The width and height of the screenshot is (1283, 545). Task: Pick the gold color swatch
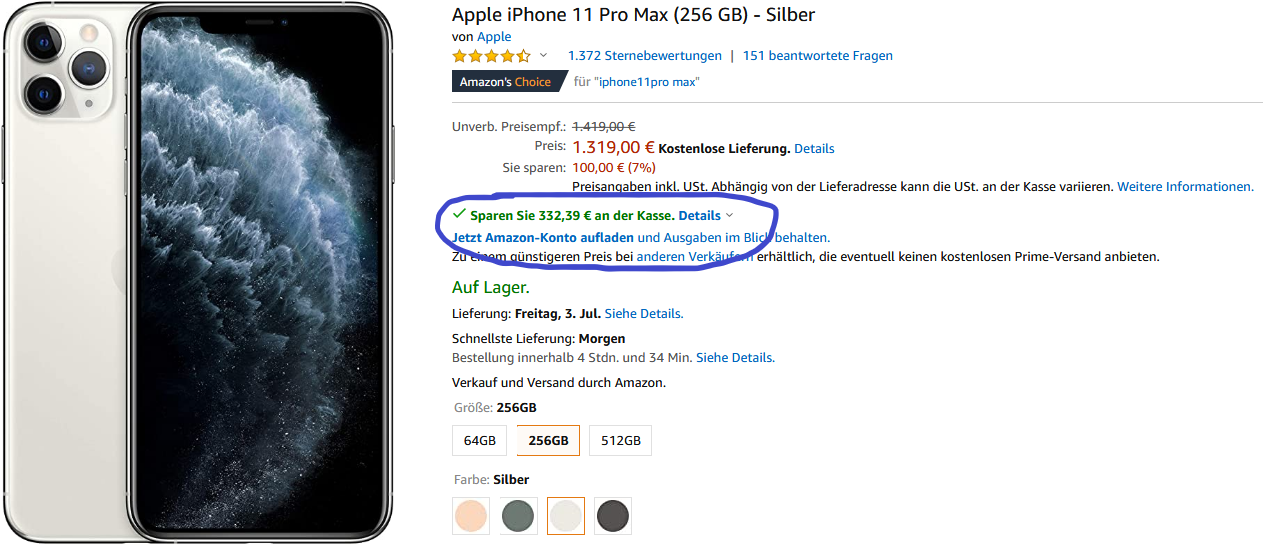click(x=471, y=516)
